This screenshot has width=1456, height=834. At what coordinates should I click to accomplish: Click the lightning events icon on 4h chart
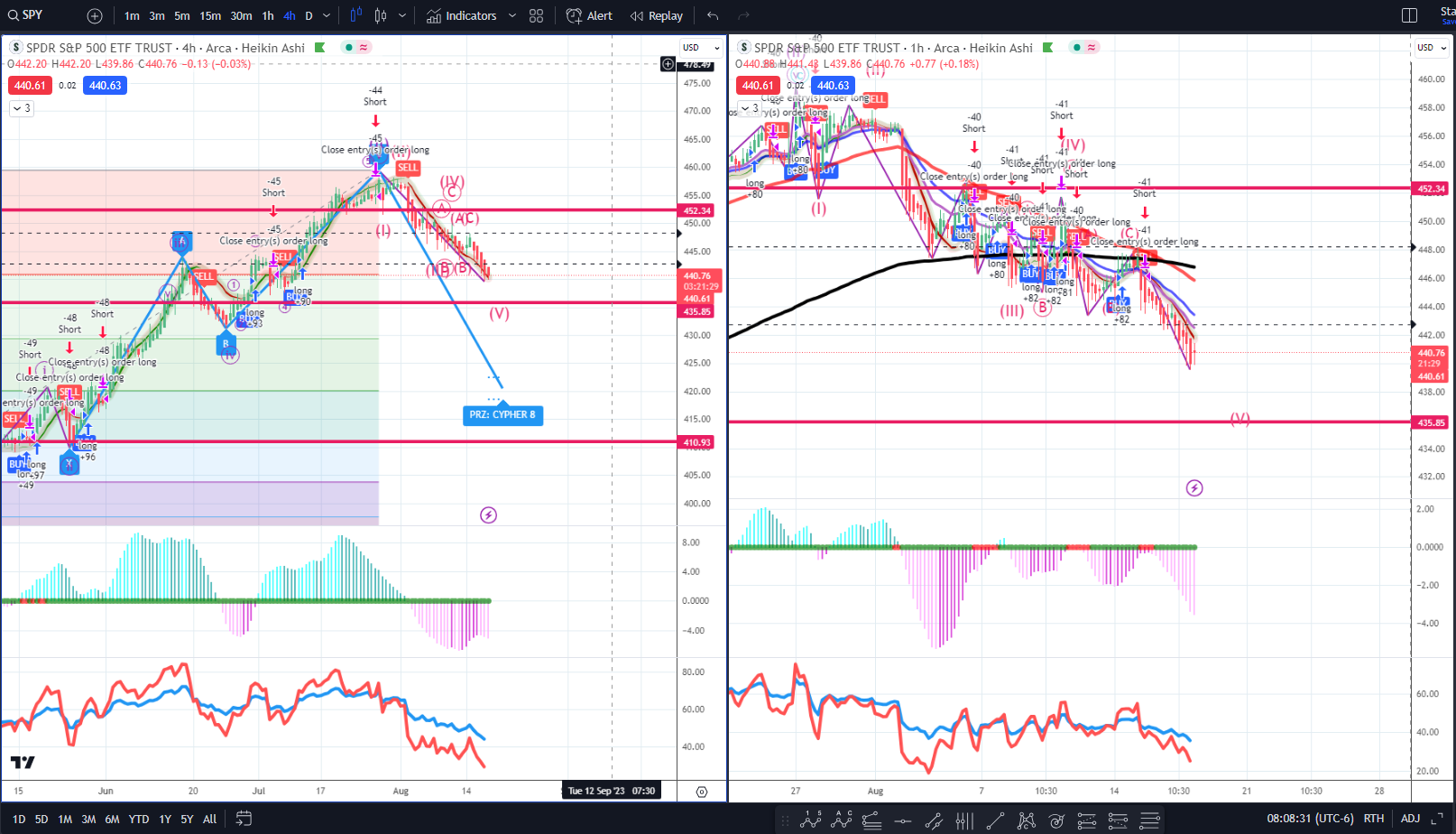(488, 515)
